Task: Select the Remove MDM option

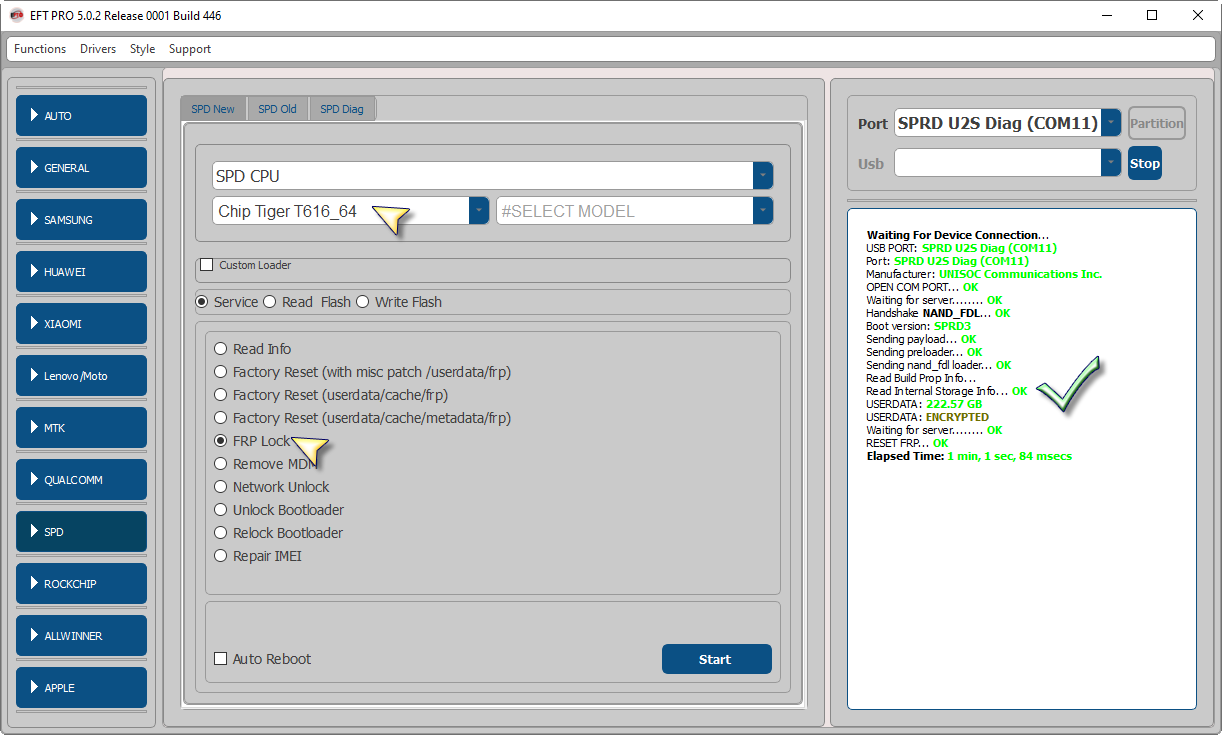Action: 221,464
